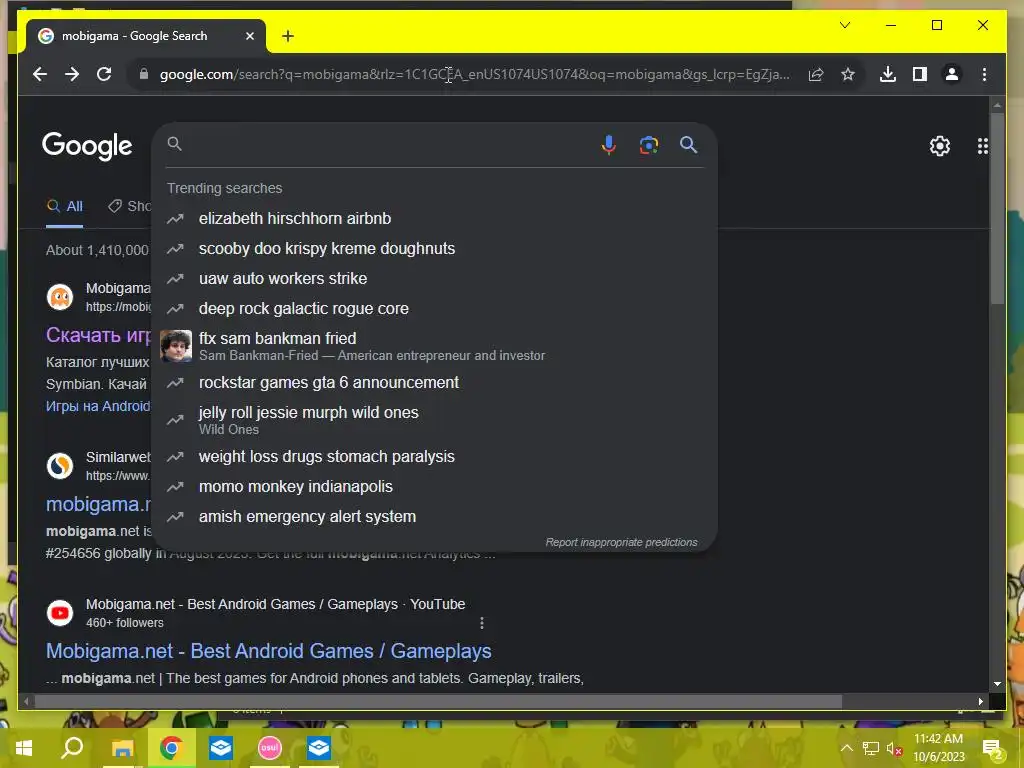Click the browser back arrow
This screenshot has height=768, width=1024.
tap(40, 74)
